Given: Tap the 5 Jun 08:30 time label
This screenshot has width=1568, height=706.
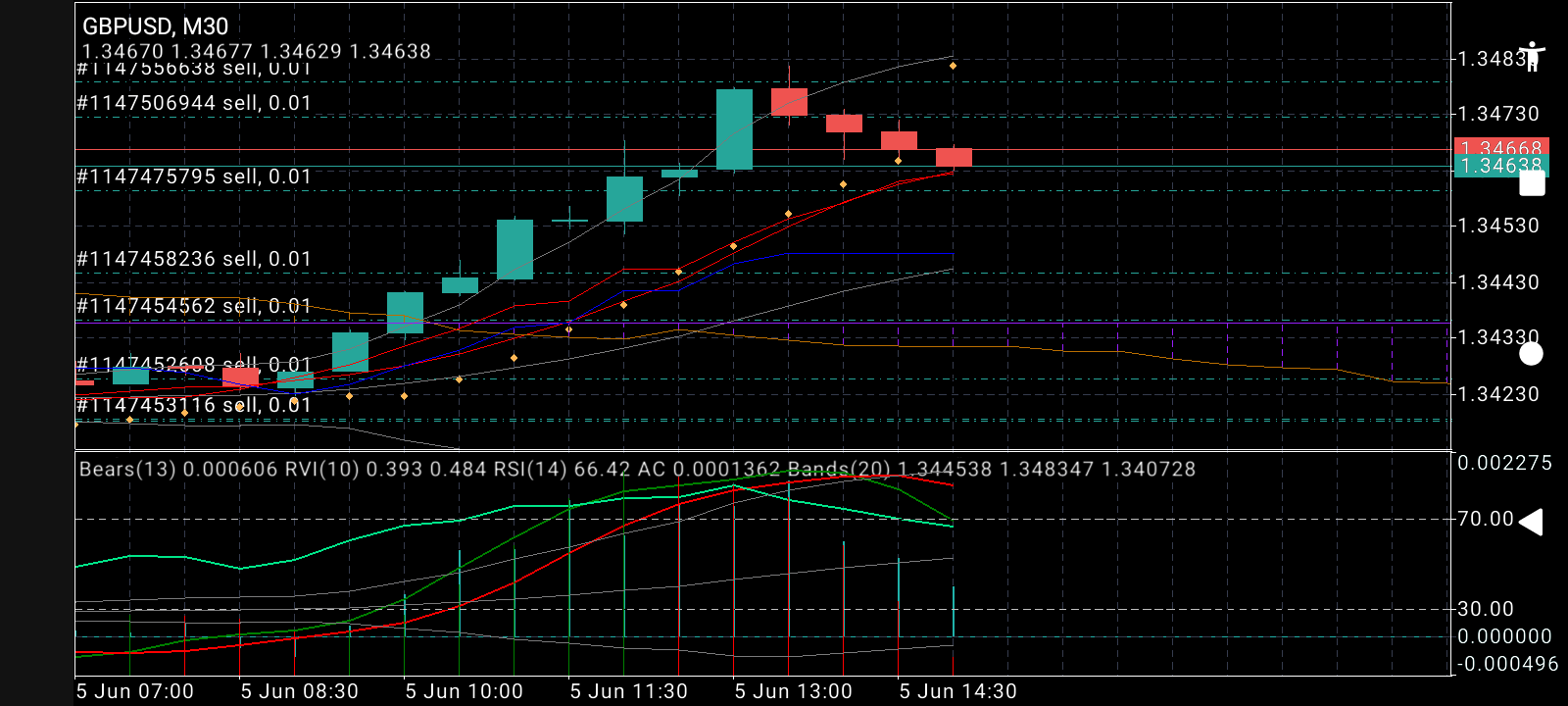Looking at the screenshot, I should 300,691.
